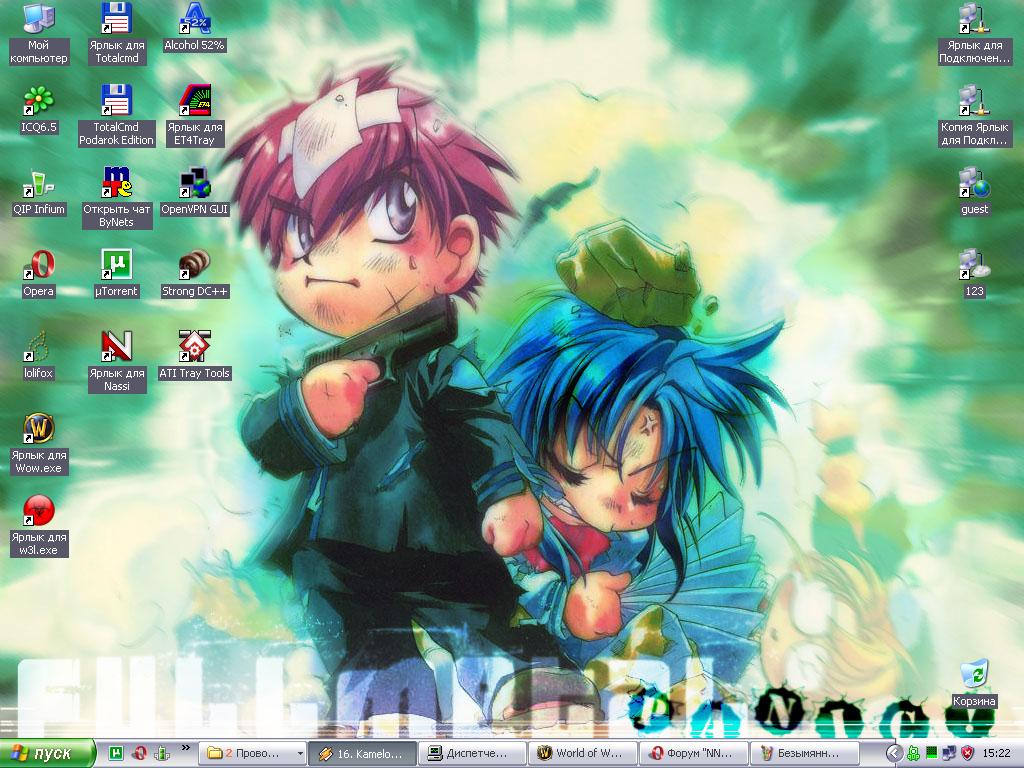
Task: Open the Мой компьютер desktop icon
Action: [39, 34]
